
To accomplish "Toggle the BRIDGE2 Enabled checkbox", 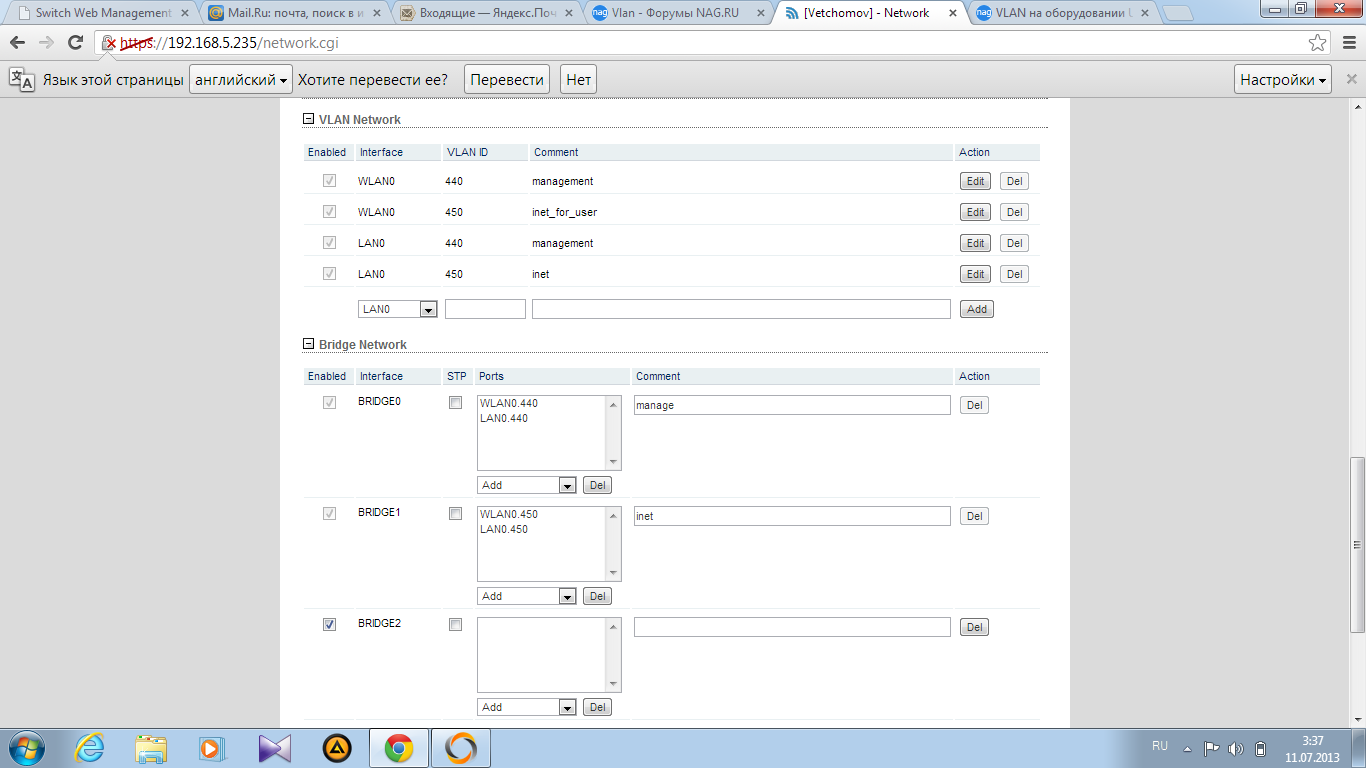I will click(329, 625).
